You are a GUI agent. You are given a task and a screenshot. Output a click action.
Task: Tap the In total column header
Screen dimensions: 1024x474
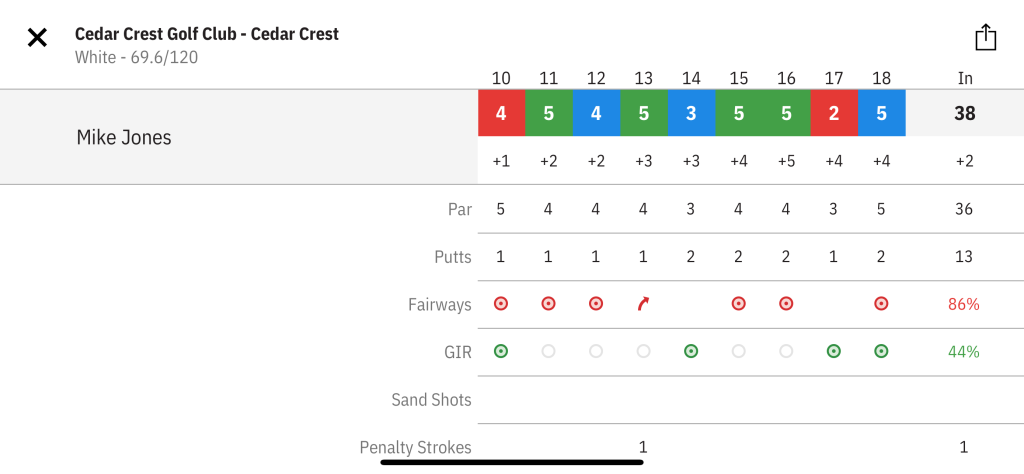(x=964, y=78)
